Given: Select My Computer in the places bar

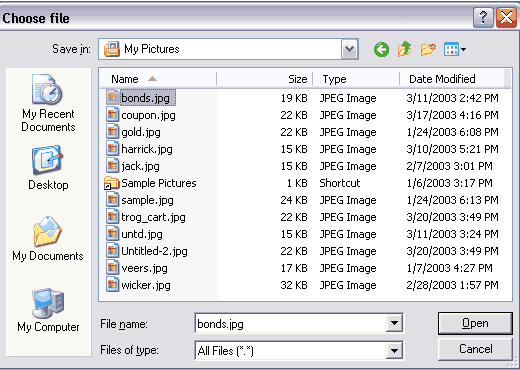Looking at the screenshot, I should click(48, 310).
